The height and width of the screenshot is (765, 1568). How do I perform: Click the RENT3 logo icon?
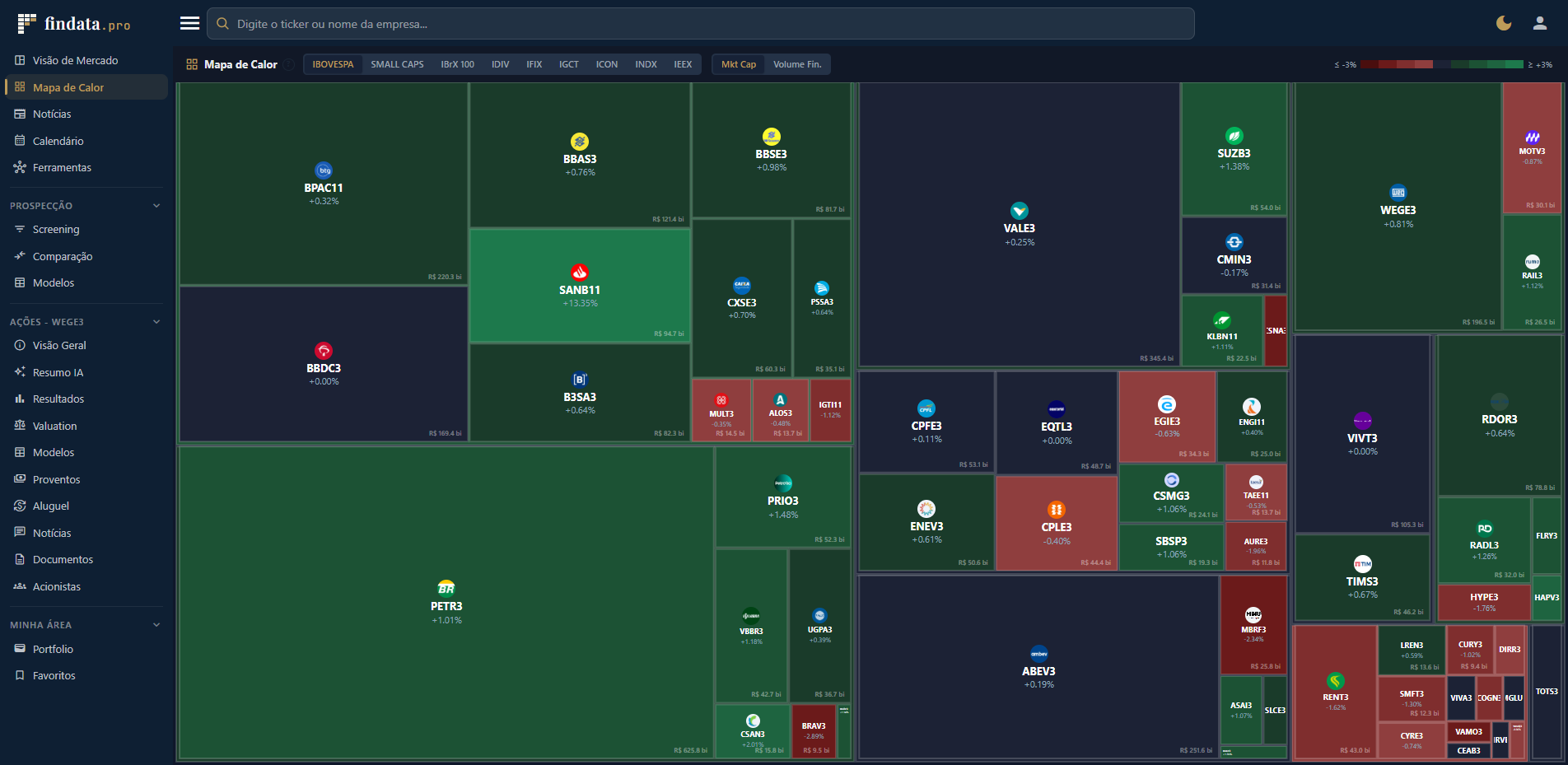[x=1336, y=681]
